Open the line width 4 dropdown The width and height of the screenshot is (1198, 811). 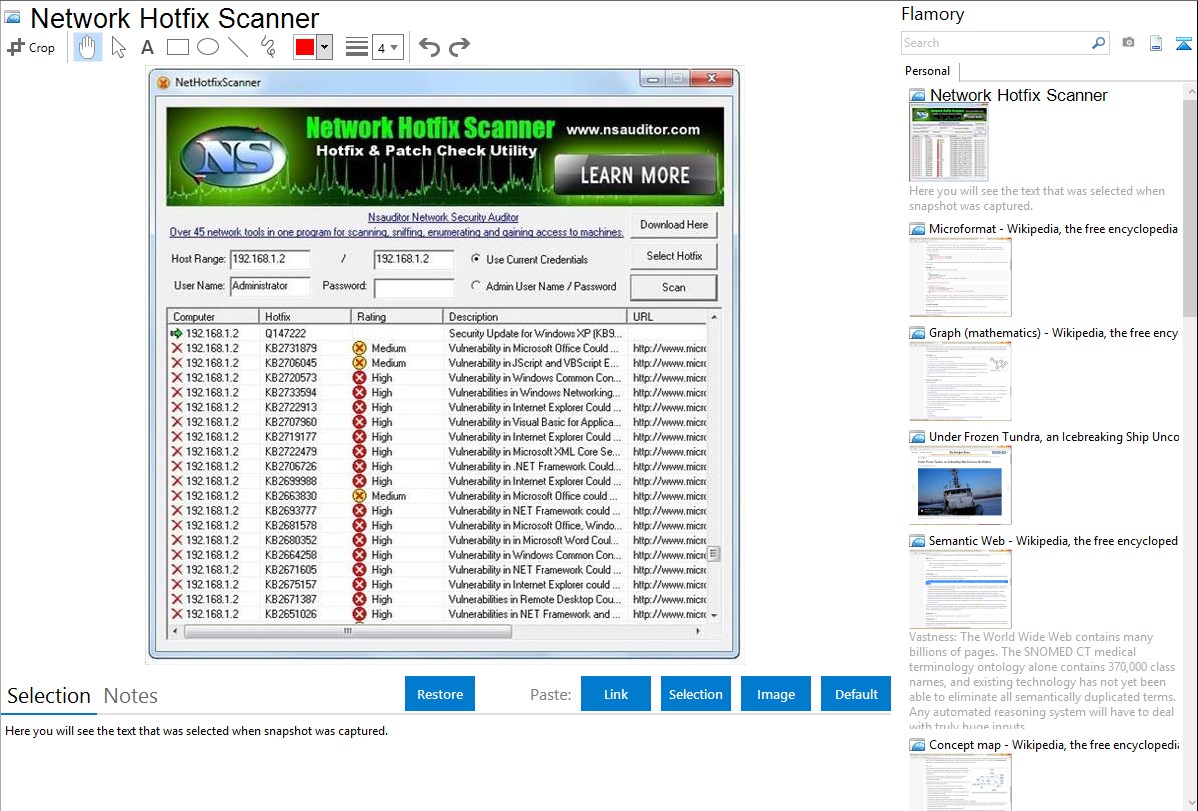pyautogui.click(x=387, y=47)
